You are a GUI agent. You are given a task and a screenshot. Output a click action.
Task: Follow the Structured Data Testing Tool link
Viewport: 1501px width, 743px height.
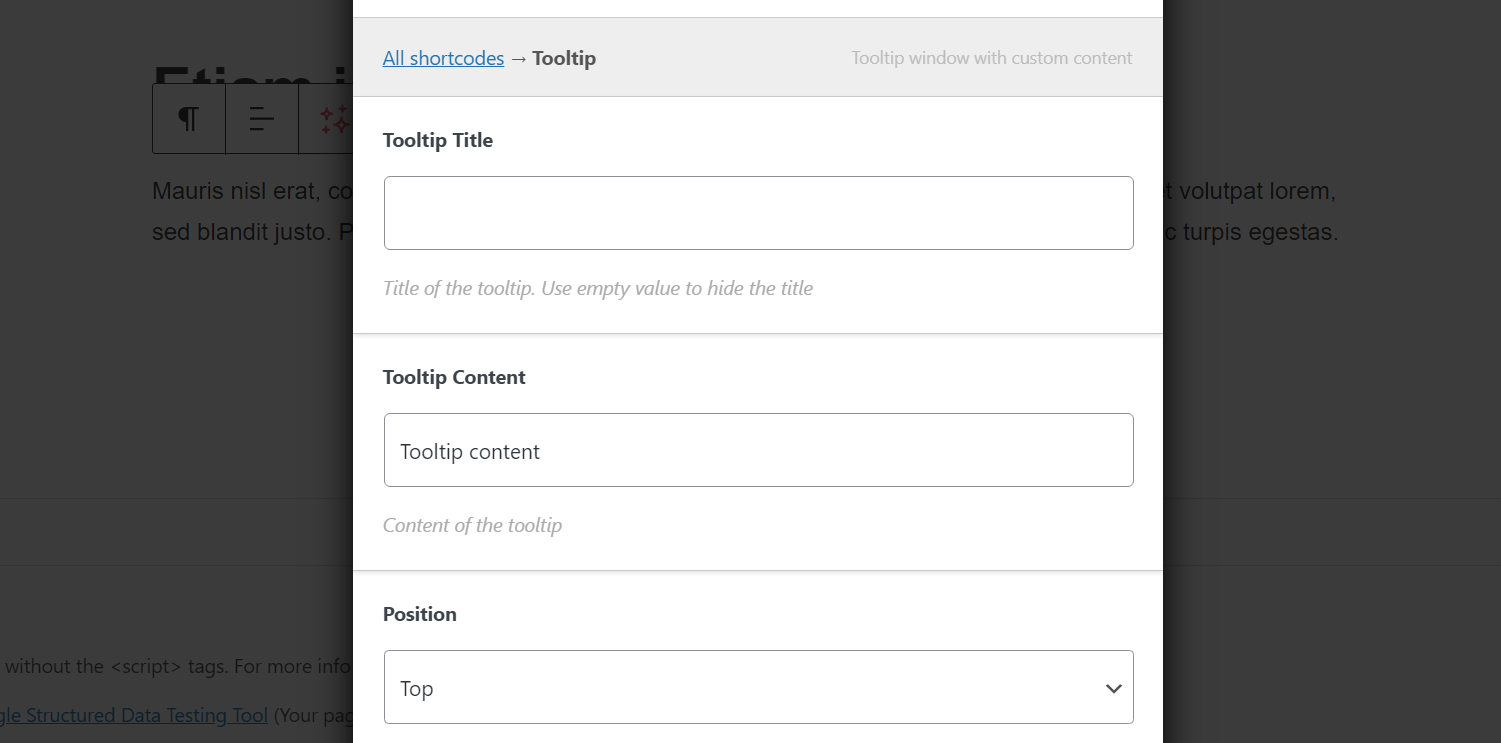click(x=135, y=715)
